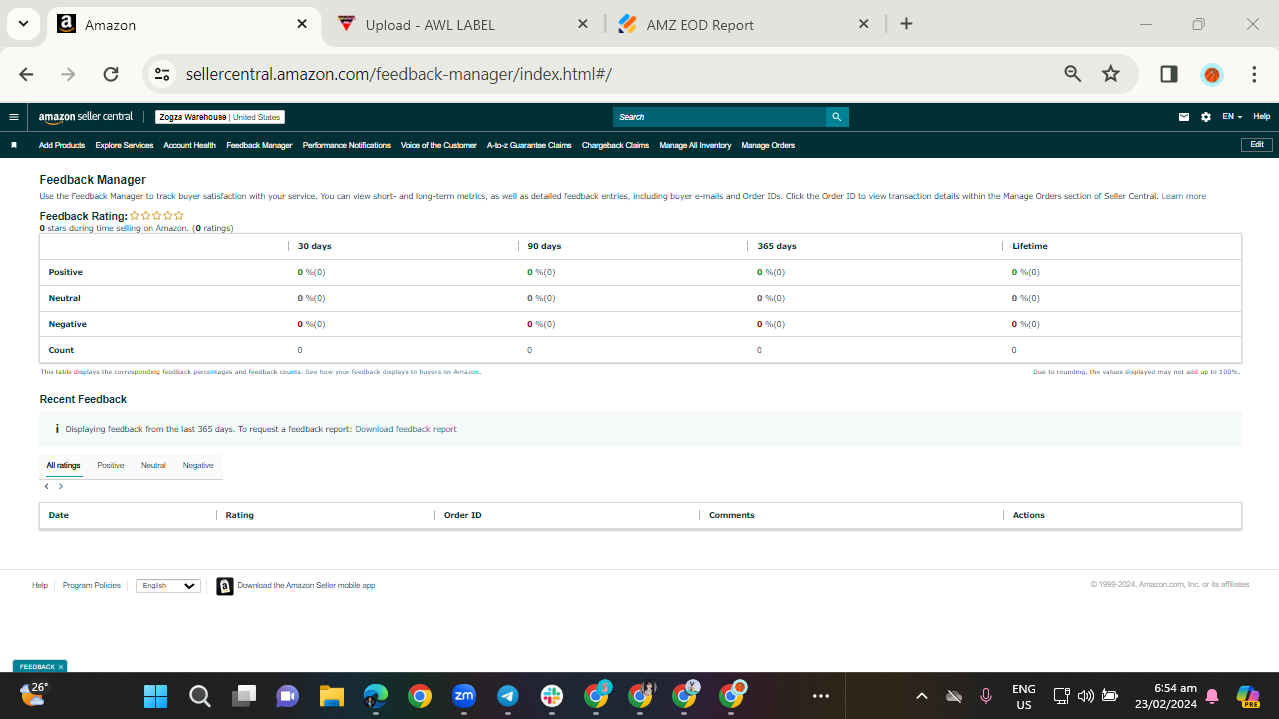Open Manage Orders in the nav bar
Screen dimensions: 1279x719
pyautogui.click(x=768, y=145)
